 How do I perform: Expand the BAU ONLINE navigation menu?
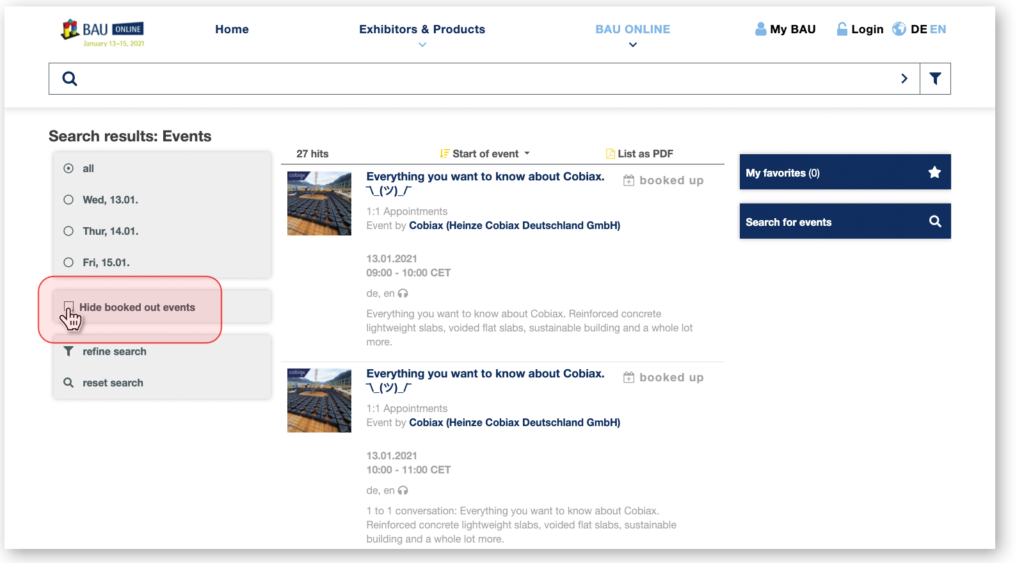click(x=632, y=30)
